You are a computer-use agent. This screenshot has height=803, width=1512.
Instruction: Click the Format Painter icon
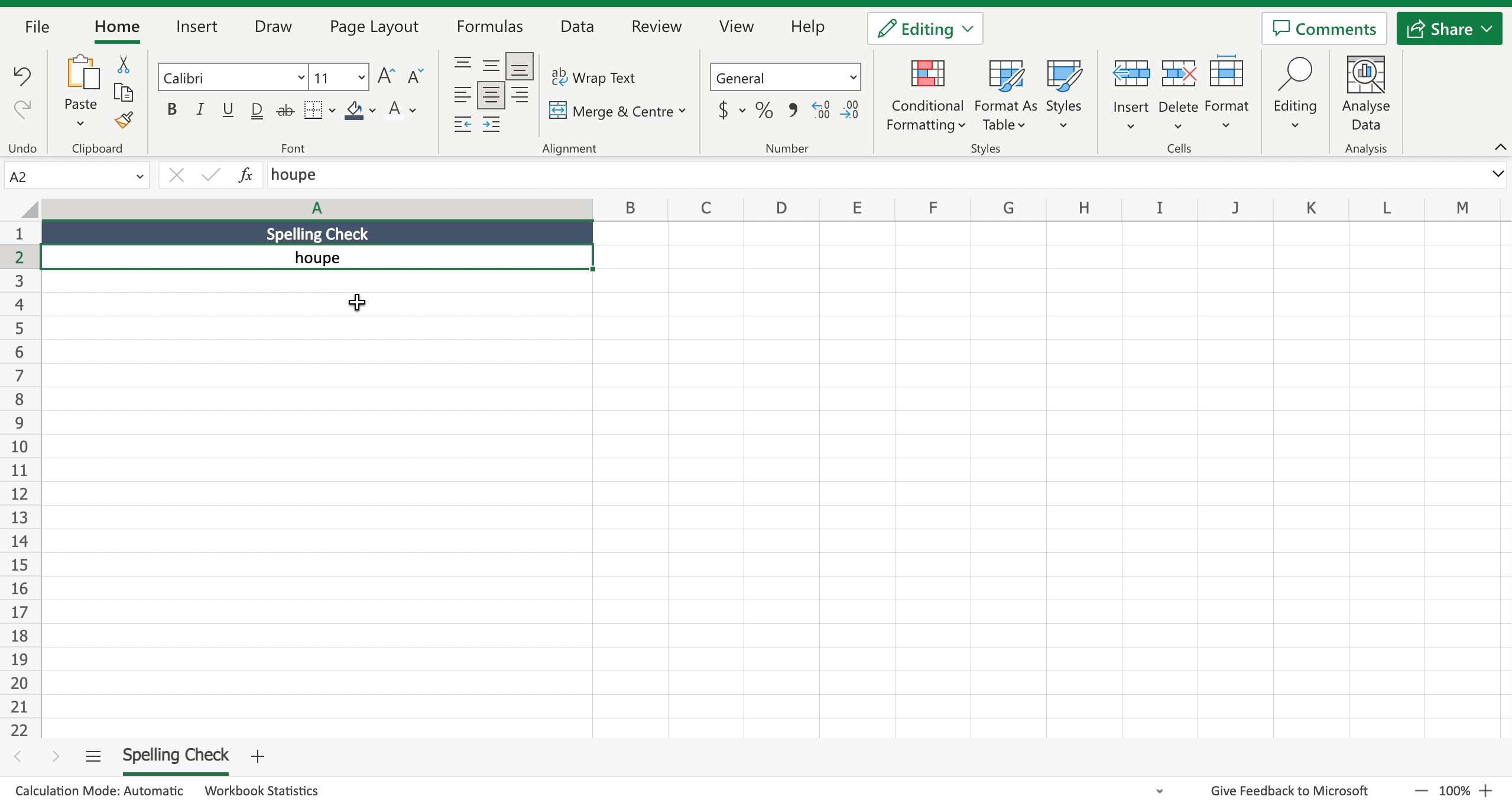click(x=122, y=119)
